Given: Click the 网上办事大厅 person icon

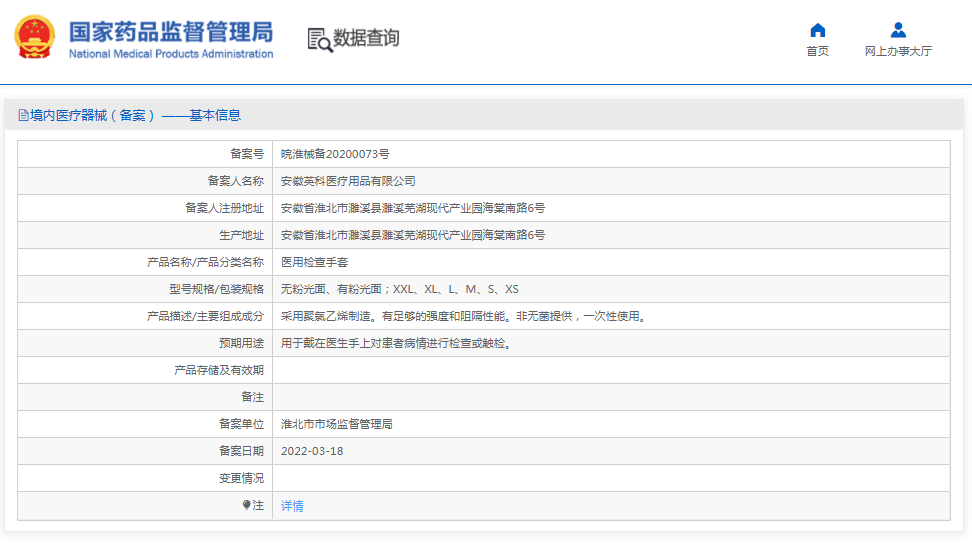Looking at the screenshot, I should [898, 30].
